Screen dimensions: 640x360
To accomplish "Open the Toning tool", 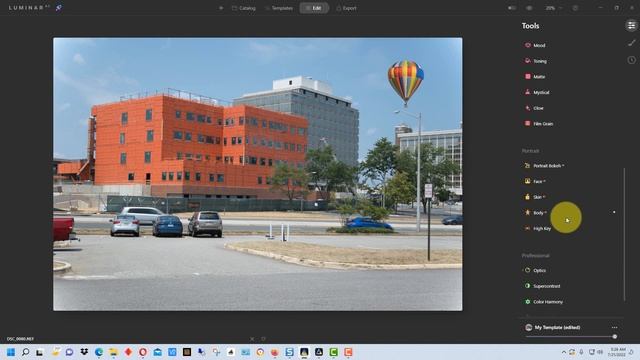I will tap(535, 61).
